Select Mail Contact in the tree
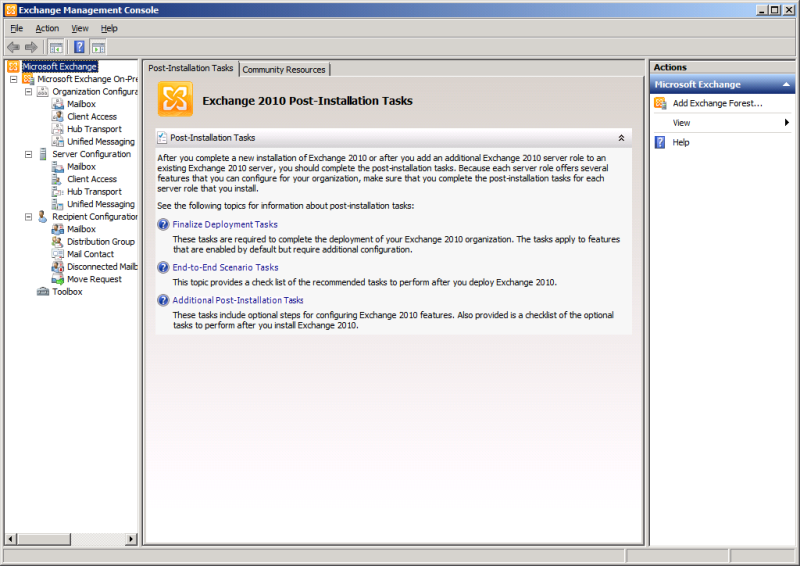 (90, 254)
